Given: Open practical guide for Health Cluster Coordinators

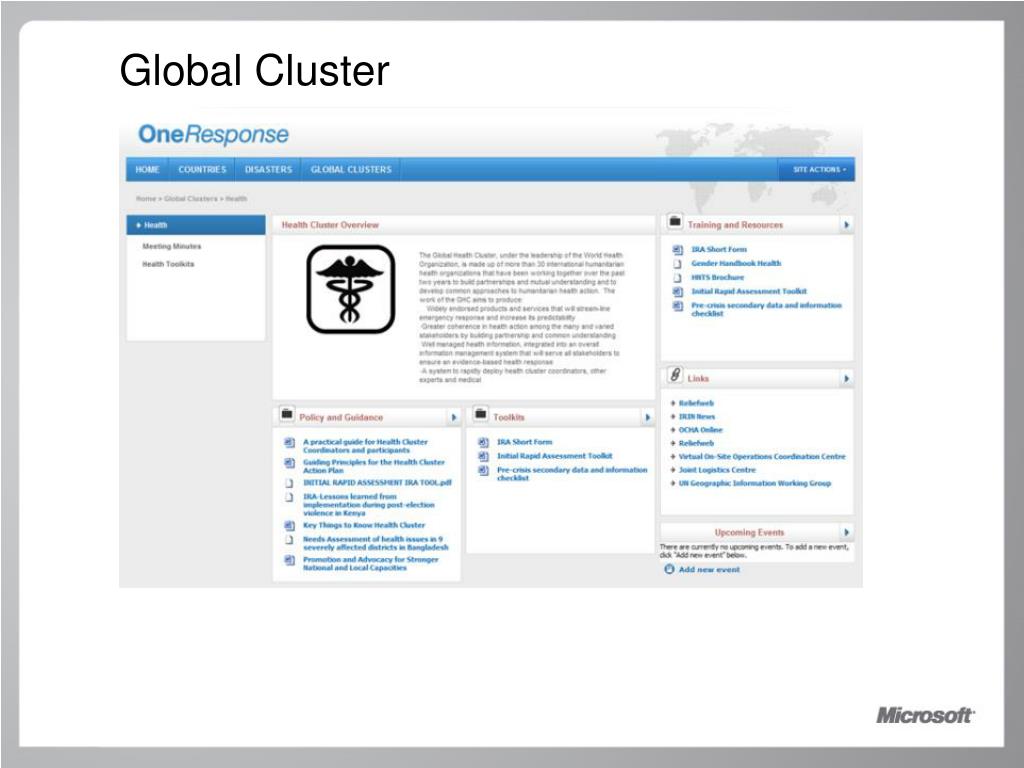Looking at the screenshot, I should tap(365, 446).
